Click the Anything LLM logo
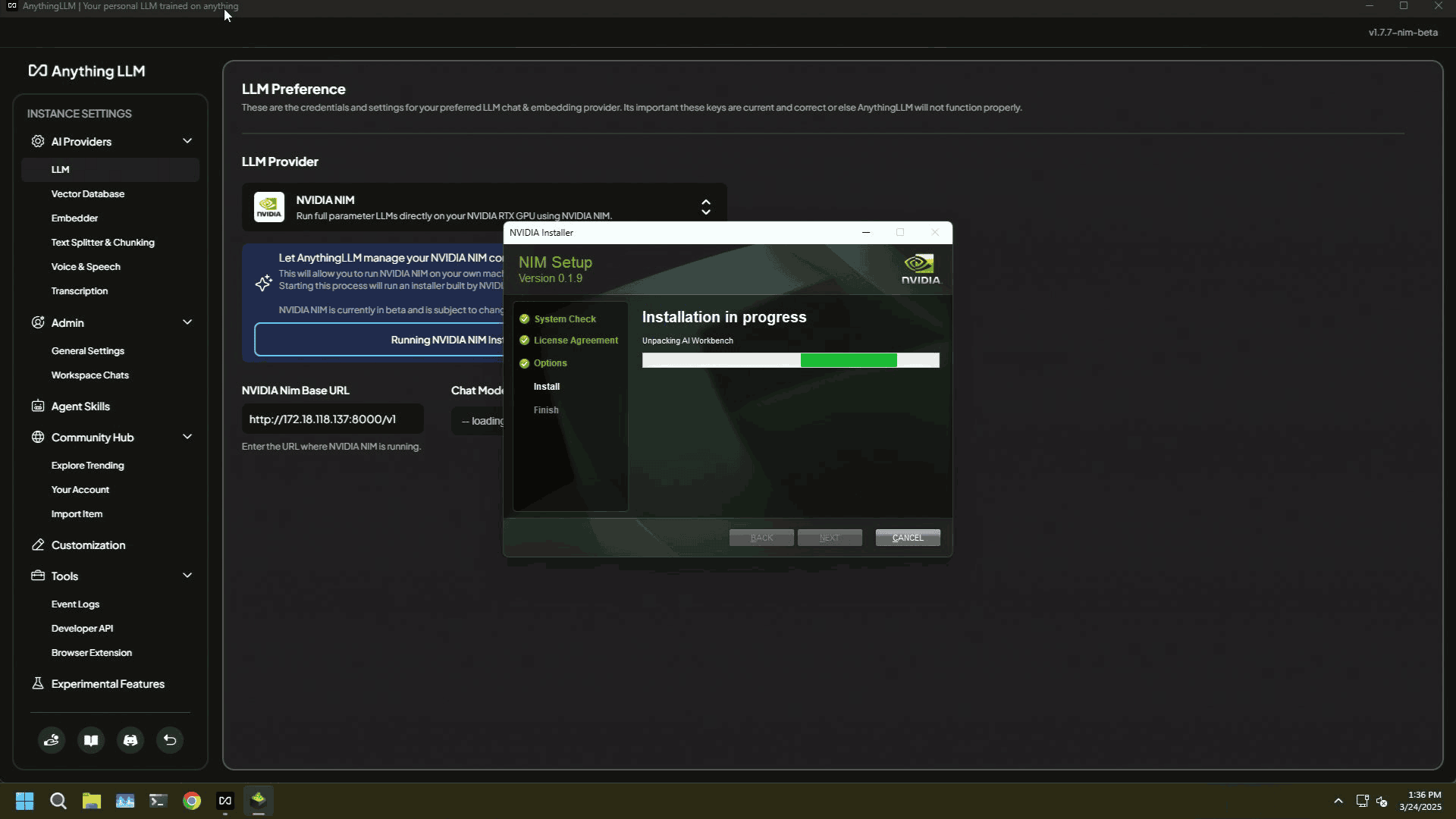The width and height of the screenshot is (1456, 819). [x=86, y=71]
